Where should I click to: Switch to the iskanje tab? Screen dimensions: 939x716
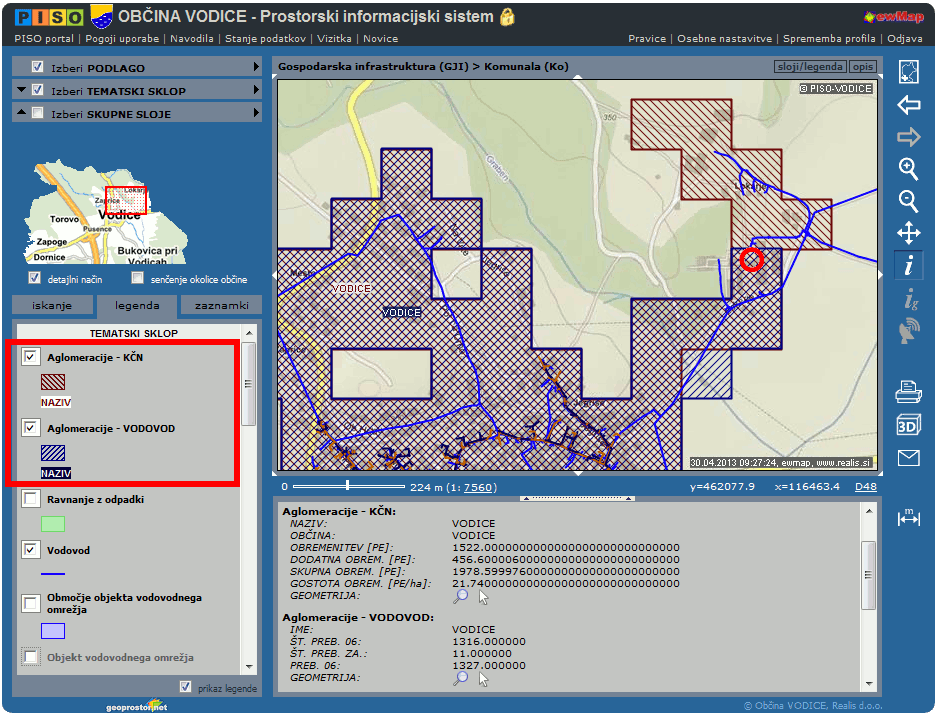(51, 306)
